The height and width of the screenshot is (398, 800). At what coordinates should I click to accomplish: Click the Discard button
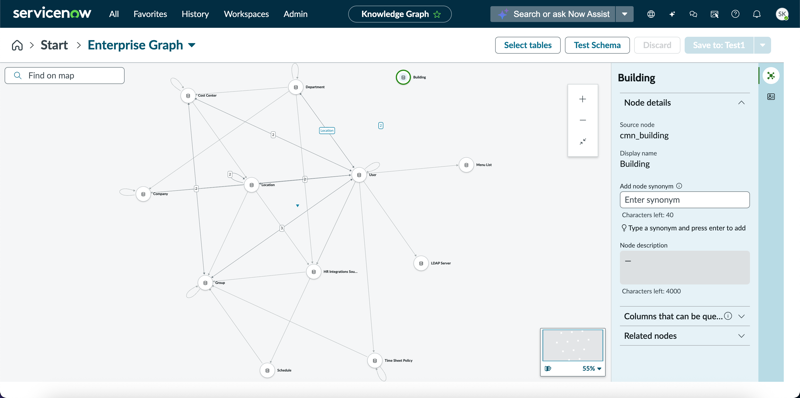tap(657, 45)
